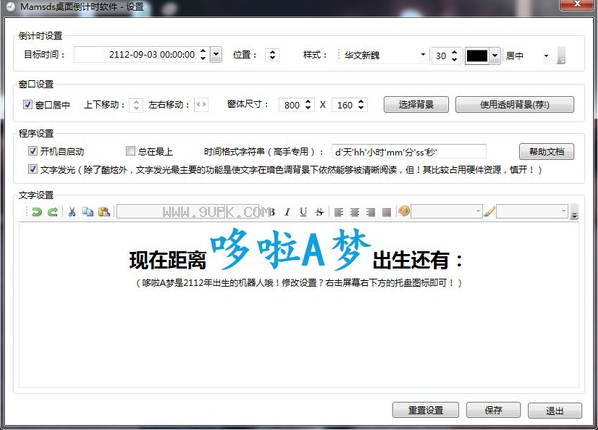Screen dimensions: 598x430
Task: Click the 使用透明背景(荐!) button
Action: coord(514,105)
